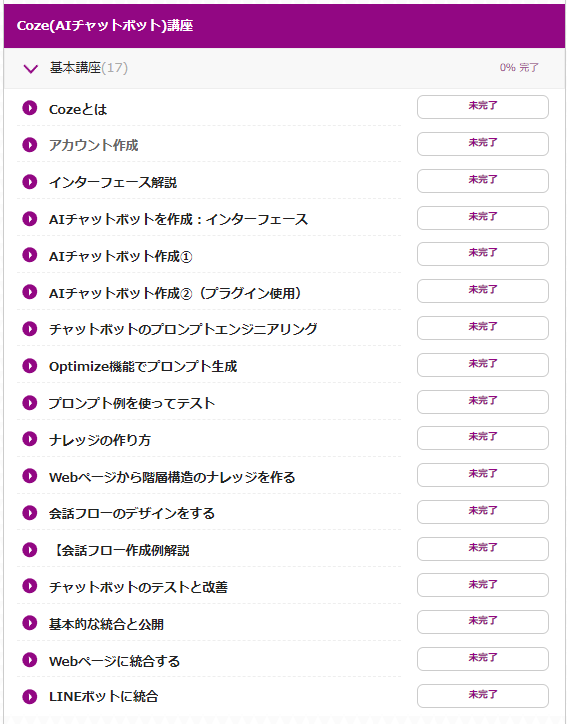The image size is (567, 724).
Task: Click play icon beside ナレッジの作り方
Action: pyautogui.click(x=30, y=439)
